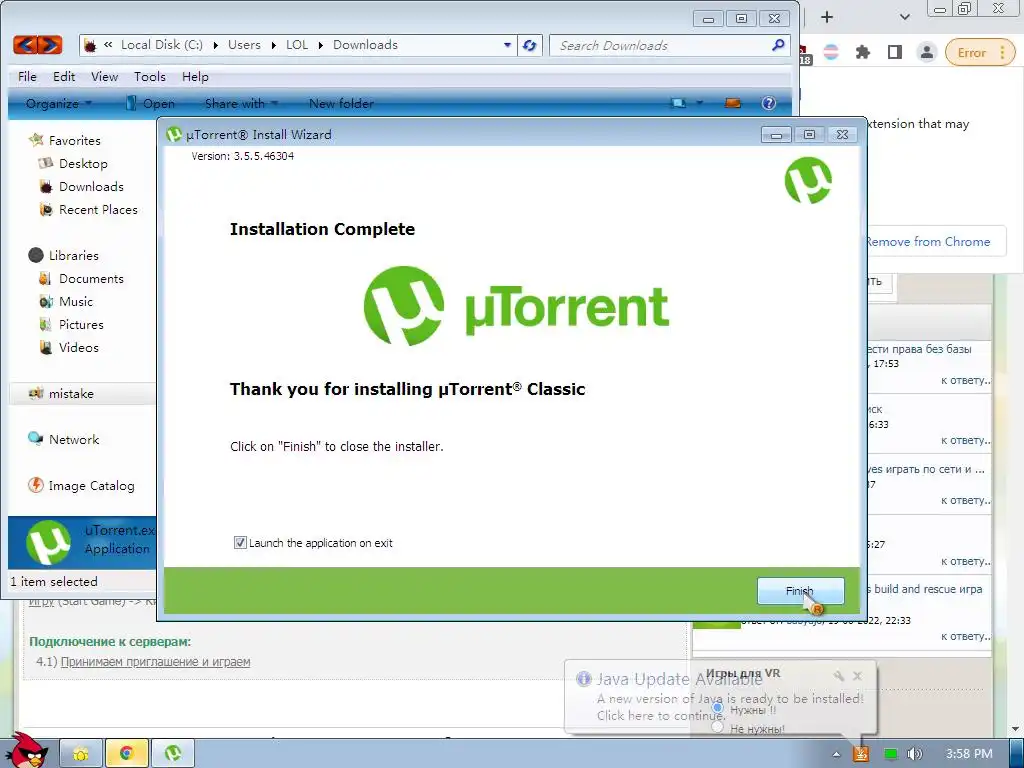
Task: Click the striped flag extension icon in Chrome
Action: tap(831, 52)
